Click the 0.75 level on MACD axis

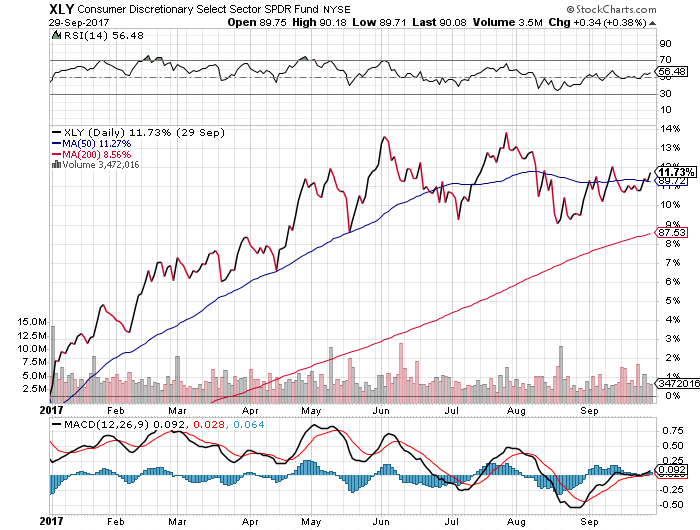pyautogui.click(x=673, y=430)
